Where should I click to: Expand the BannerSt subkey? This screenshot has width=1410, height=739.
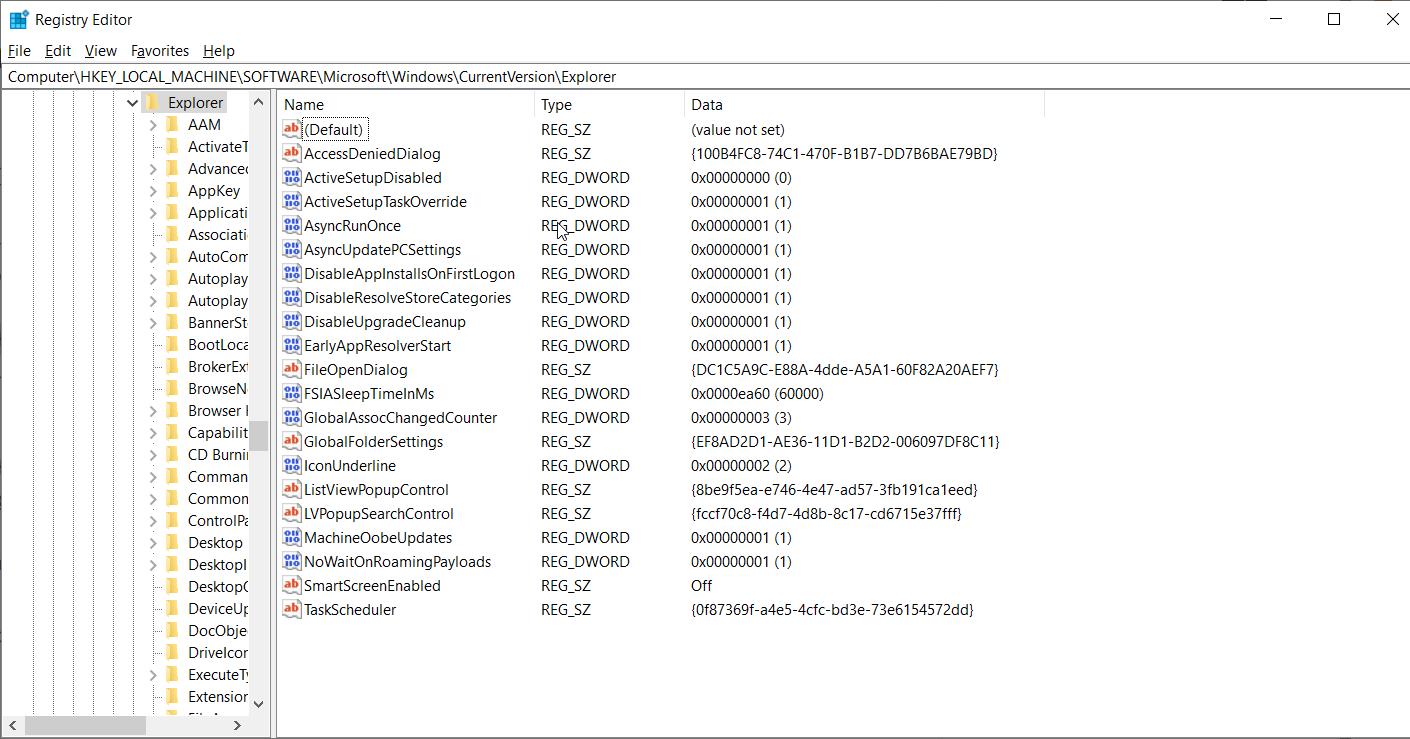pos(153,323)
